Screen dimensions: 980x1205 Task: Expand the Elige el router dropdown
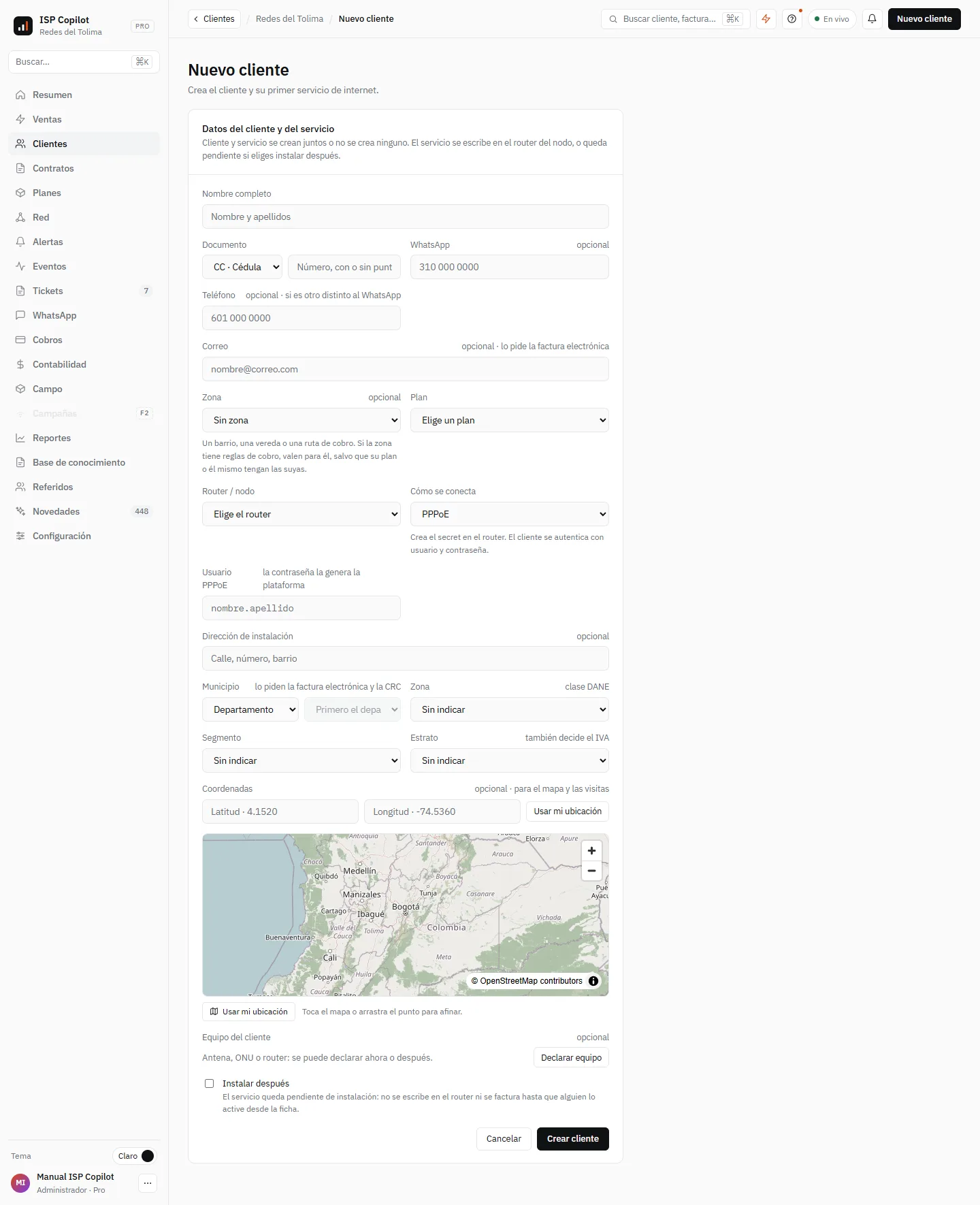pyautogui.click(x=301, y=514)
